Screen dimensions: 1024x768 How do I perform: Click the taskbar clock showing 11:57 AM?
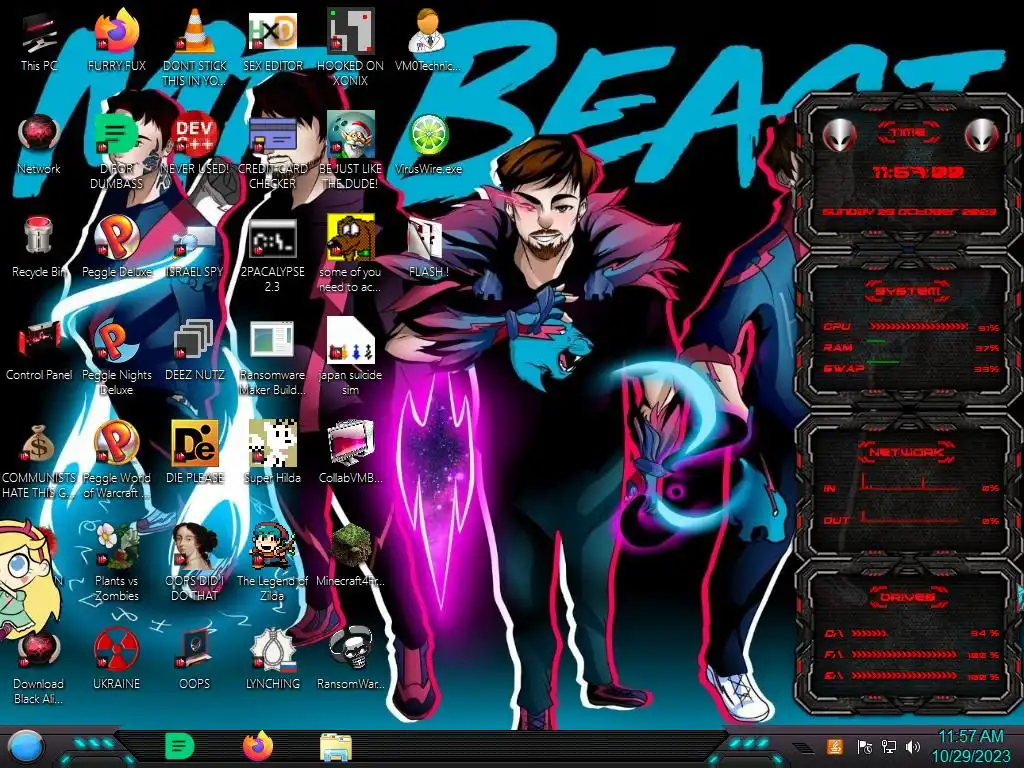(x=971, y=746)
